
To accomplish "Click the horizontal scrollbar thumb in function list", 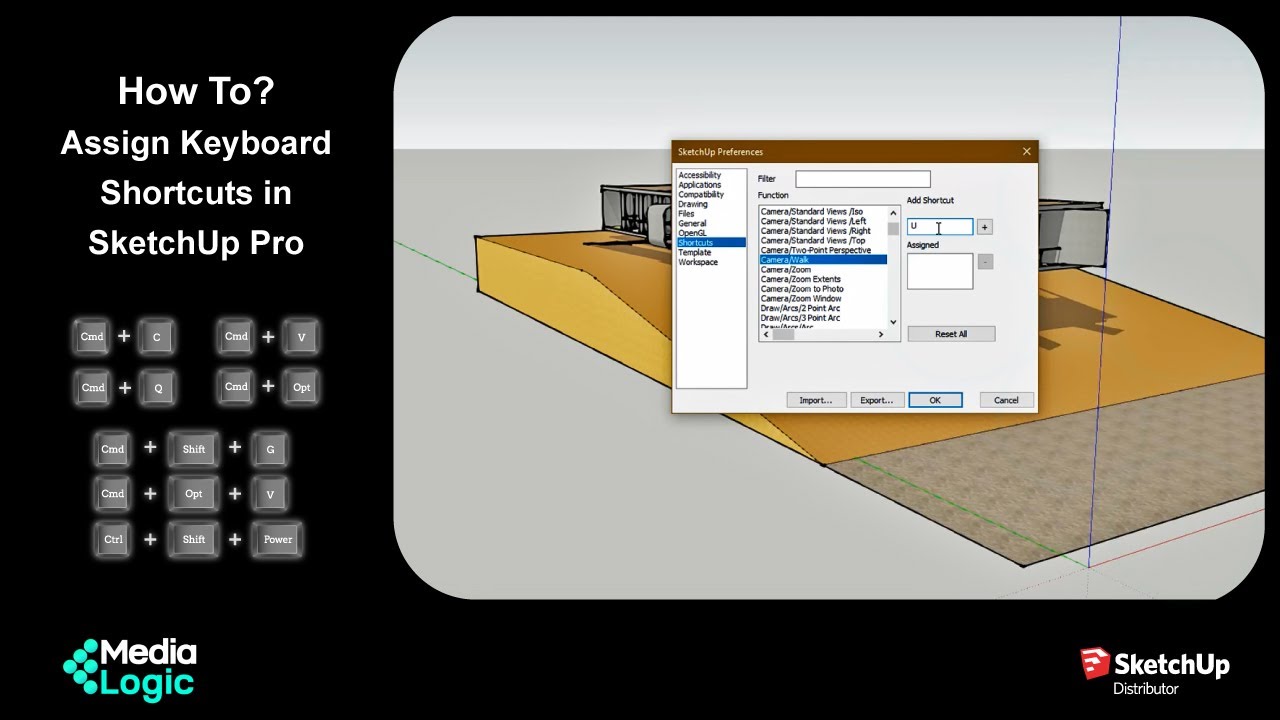I will point(783,335).
